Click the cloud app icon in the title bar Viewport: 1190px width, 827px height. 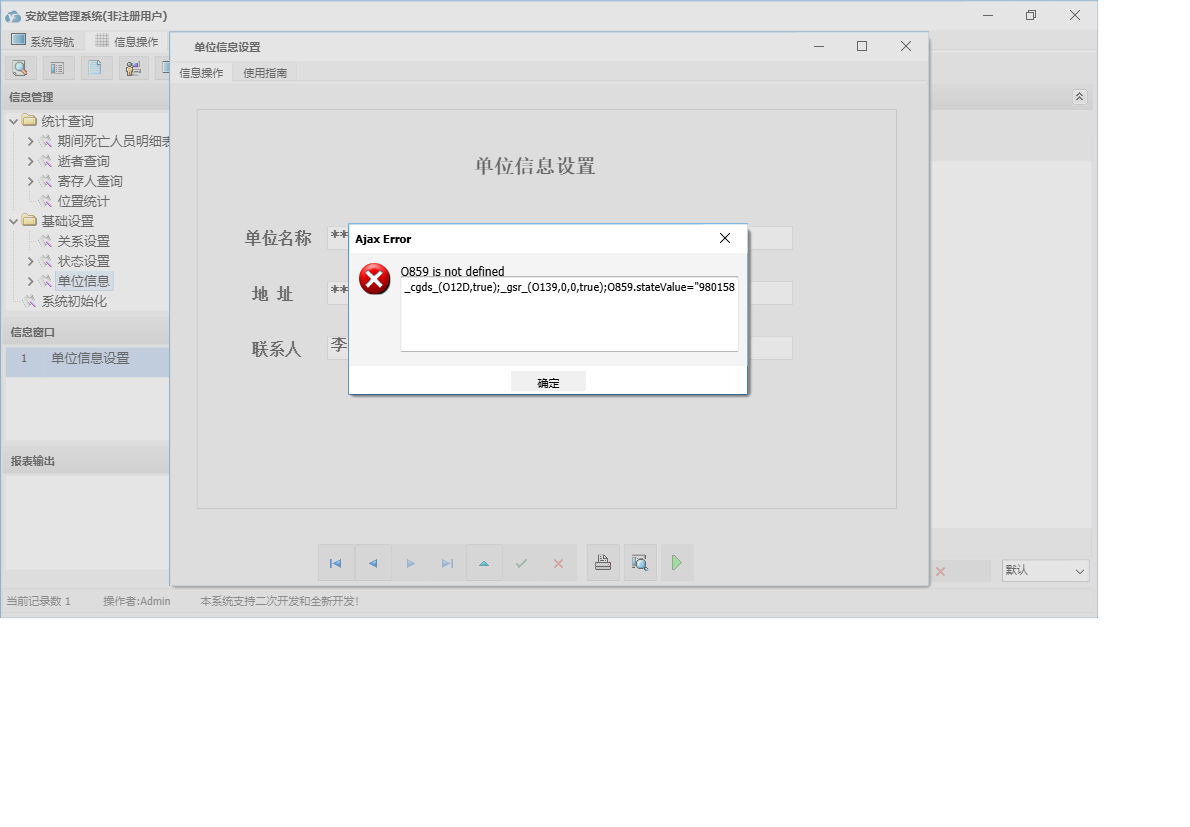13,16
